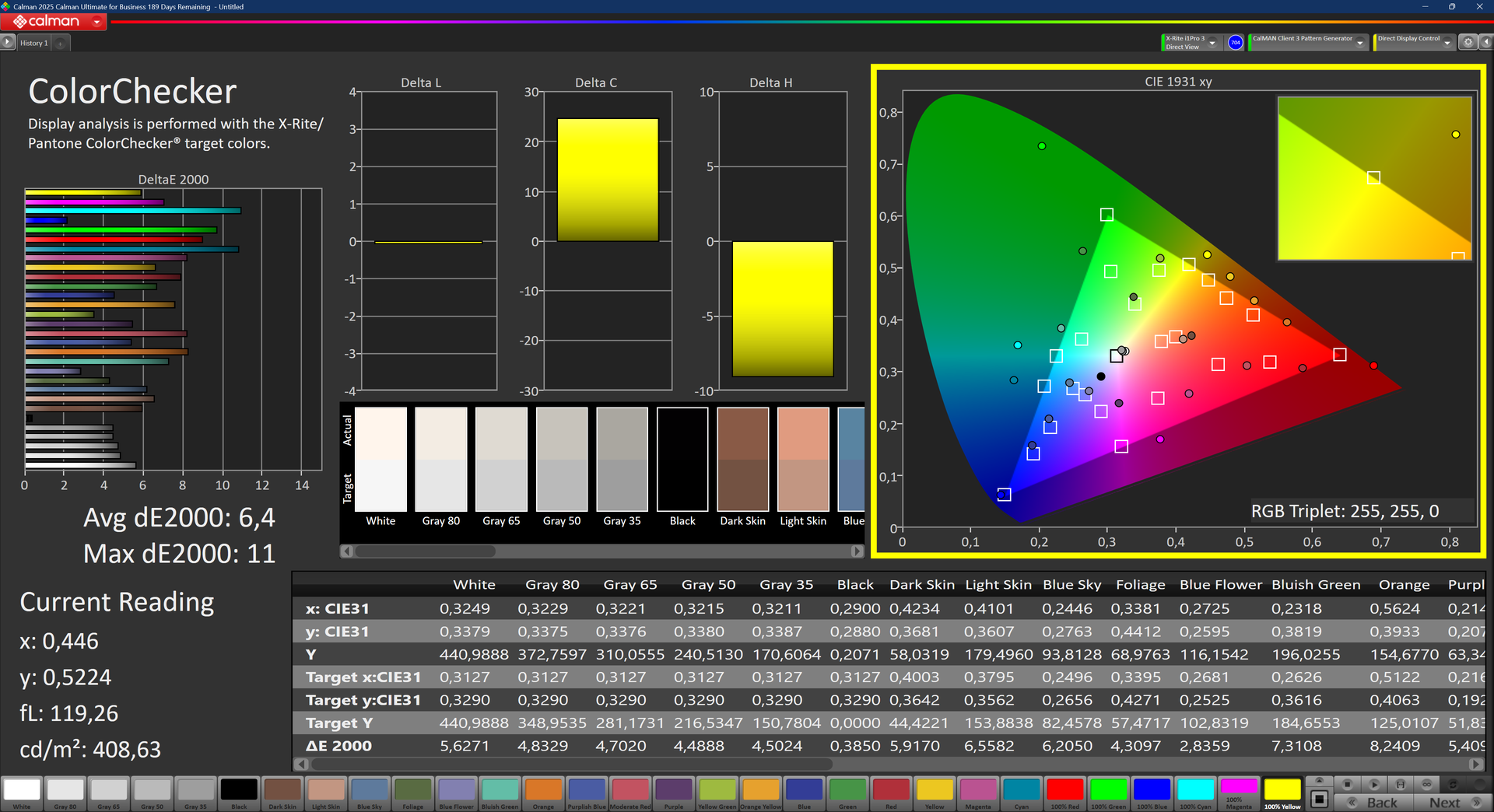Toggle the continuous read infinity icon
The height and width of the screenshot is (812, 1494).
pyautogui.click(x=1426, y=784)
